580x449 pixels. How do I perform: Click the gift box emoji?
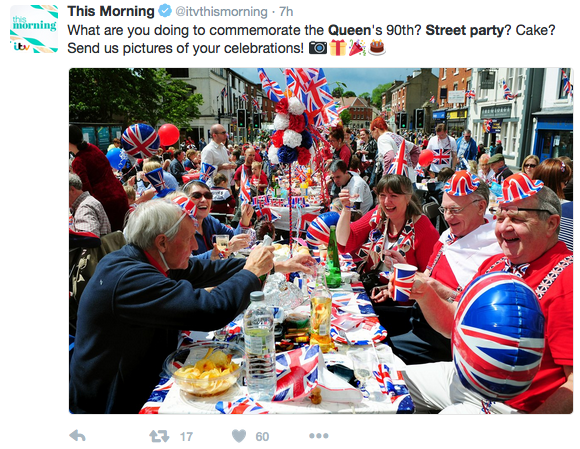[x=338, y=48]
